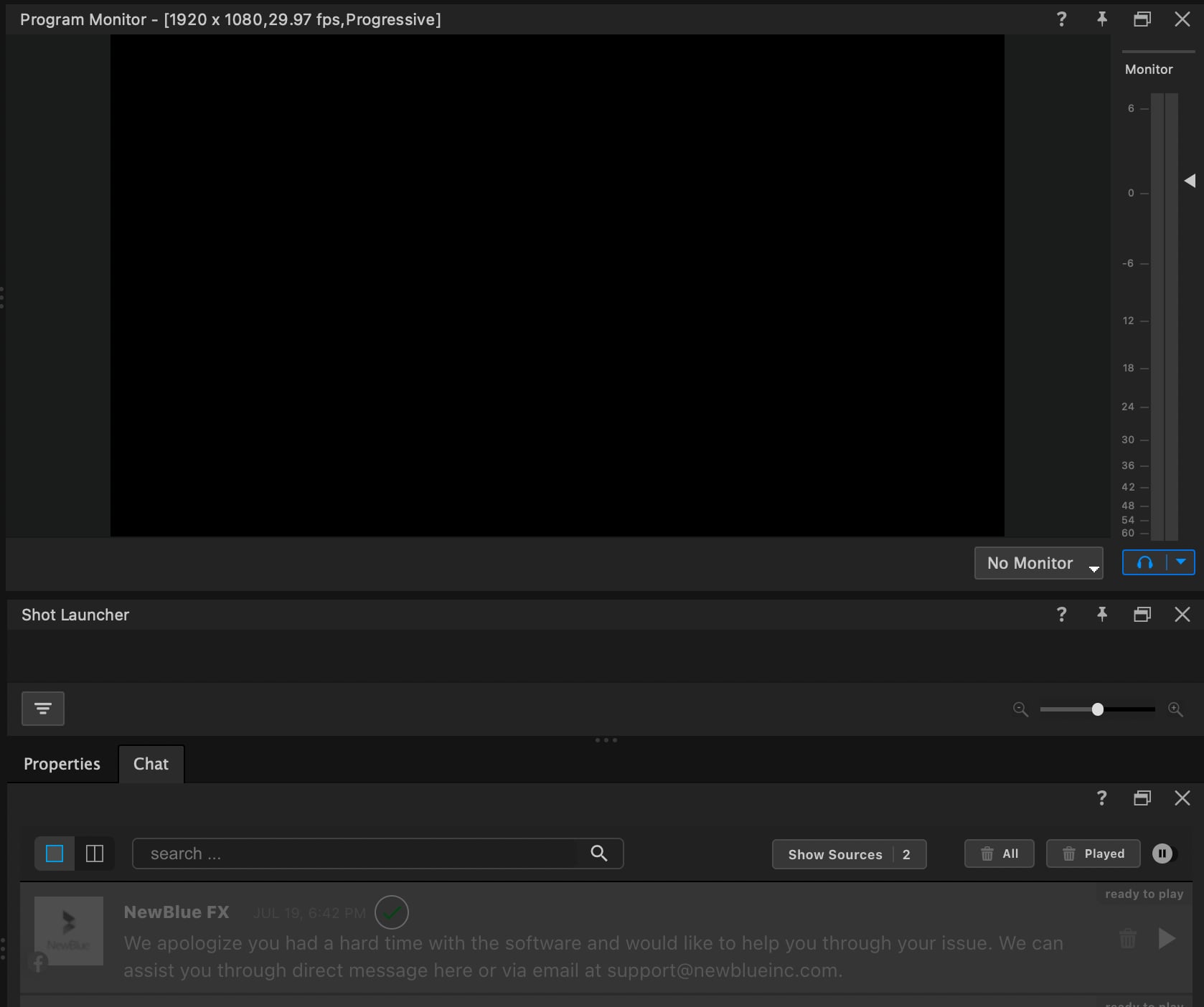Click the Monitor audio meter label
1204x1007 pixels.
1149,70
